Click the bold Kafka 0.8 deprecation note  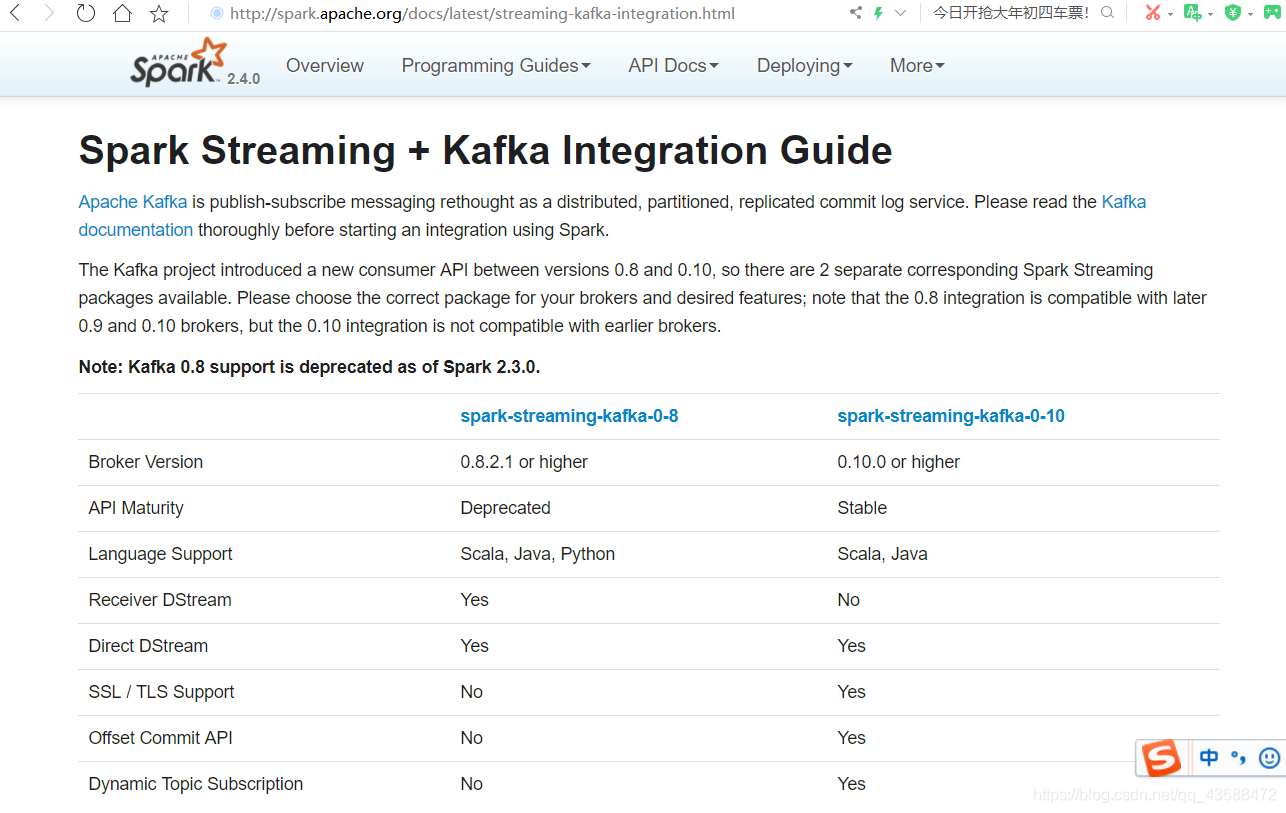click(x=309, y=367)
